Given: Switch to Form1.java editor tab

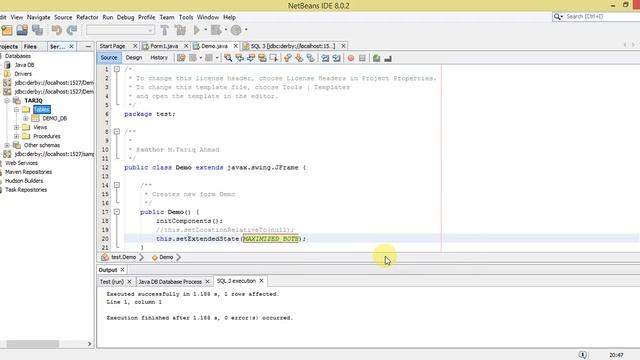Looking at the screenshot, I should [x=164, y=46].
